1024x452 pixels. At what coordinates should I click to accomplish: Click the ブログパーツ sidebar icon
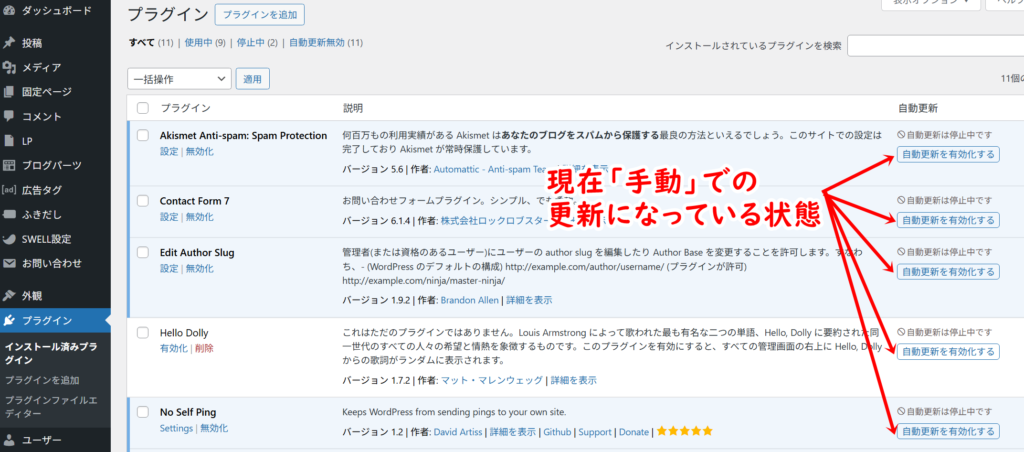pyautogui.click(x=9, y=165)
